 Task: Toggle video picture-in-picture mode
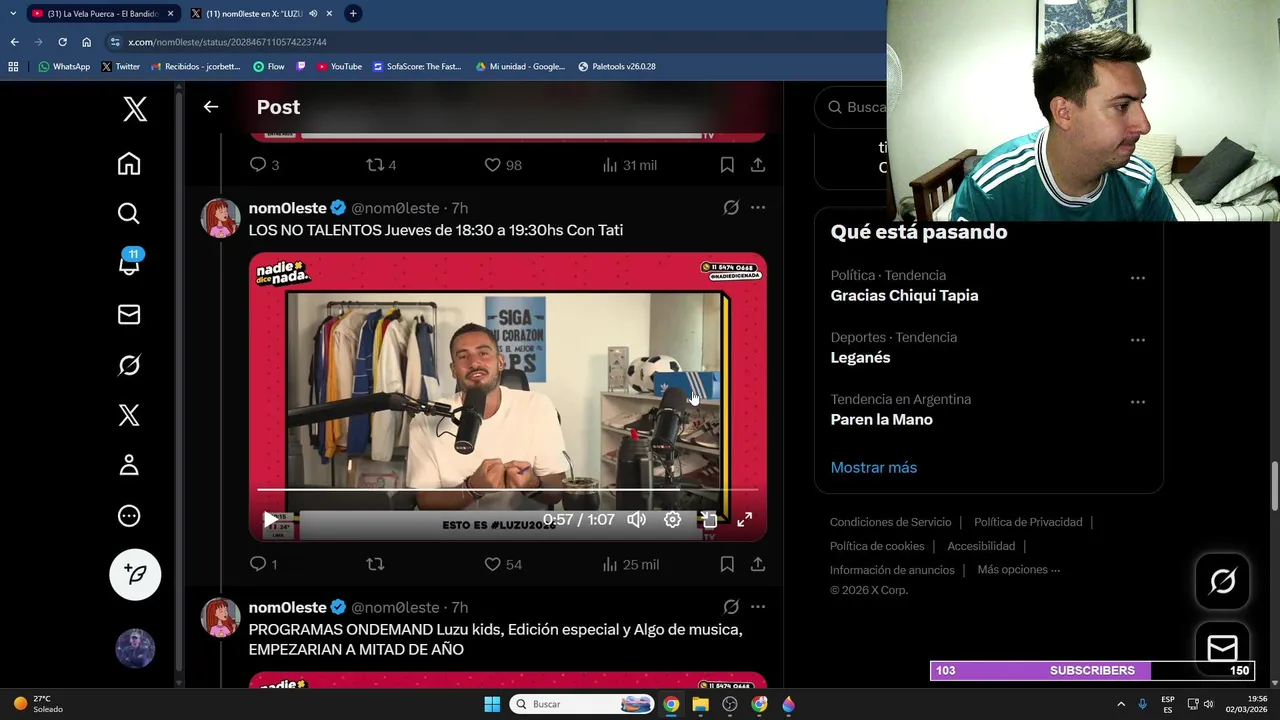coord(709,520)
